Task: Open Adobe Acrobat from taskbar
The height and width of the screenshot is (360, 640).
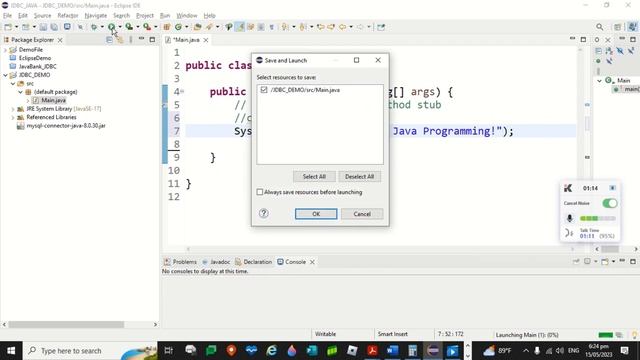Action: [x=372, y=351]
